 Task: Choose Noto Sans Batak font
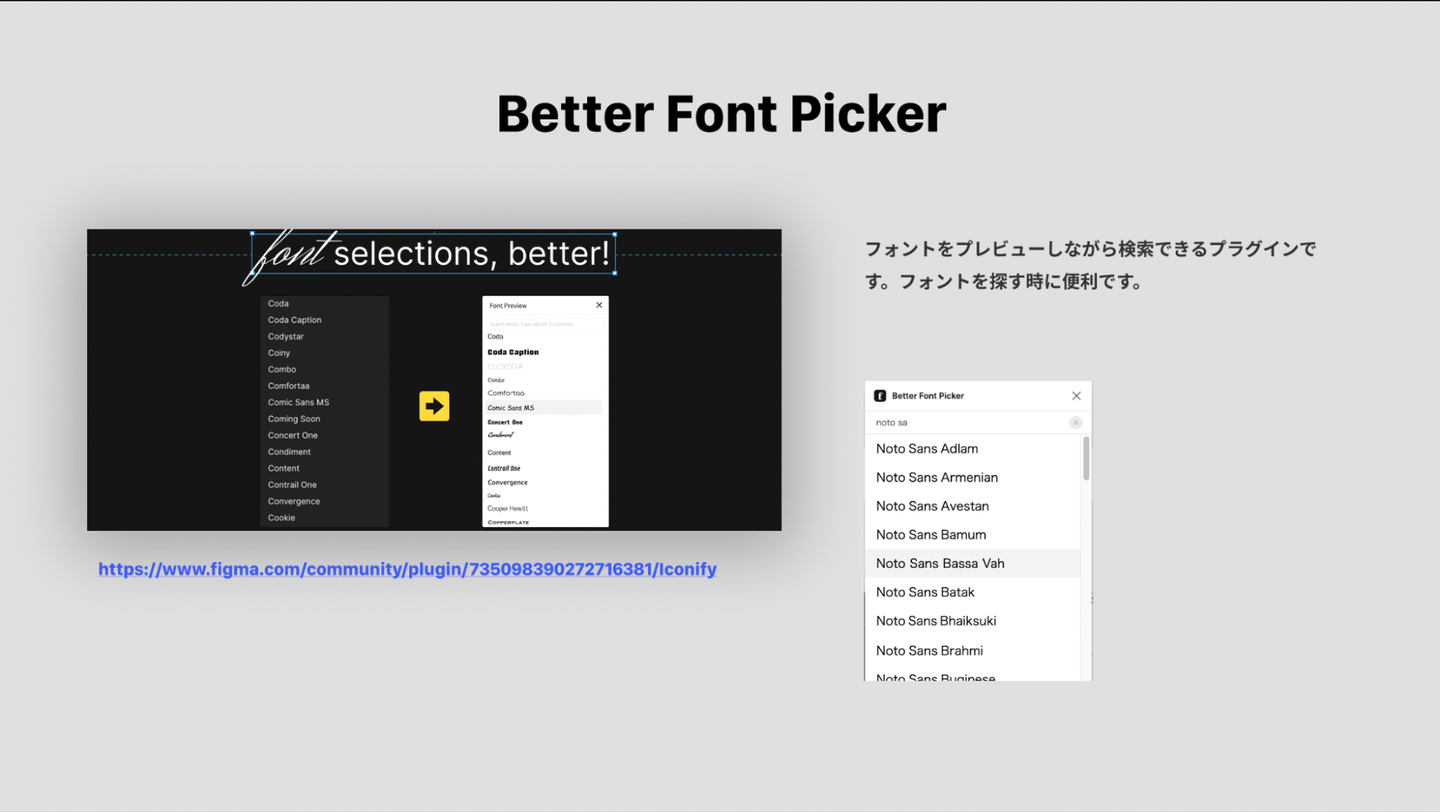925,592
